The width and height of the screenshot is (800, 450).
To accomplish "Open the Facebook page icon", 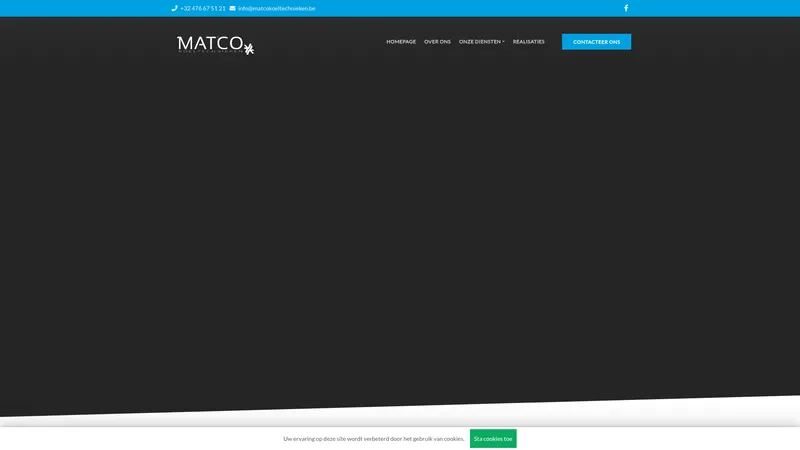I will [x=626, y=8].
